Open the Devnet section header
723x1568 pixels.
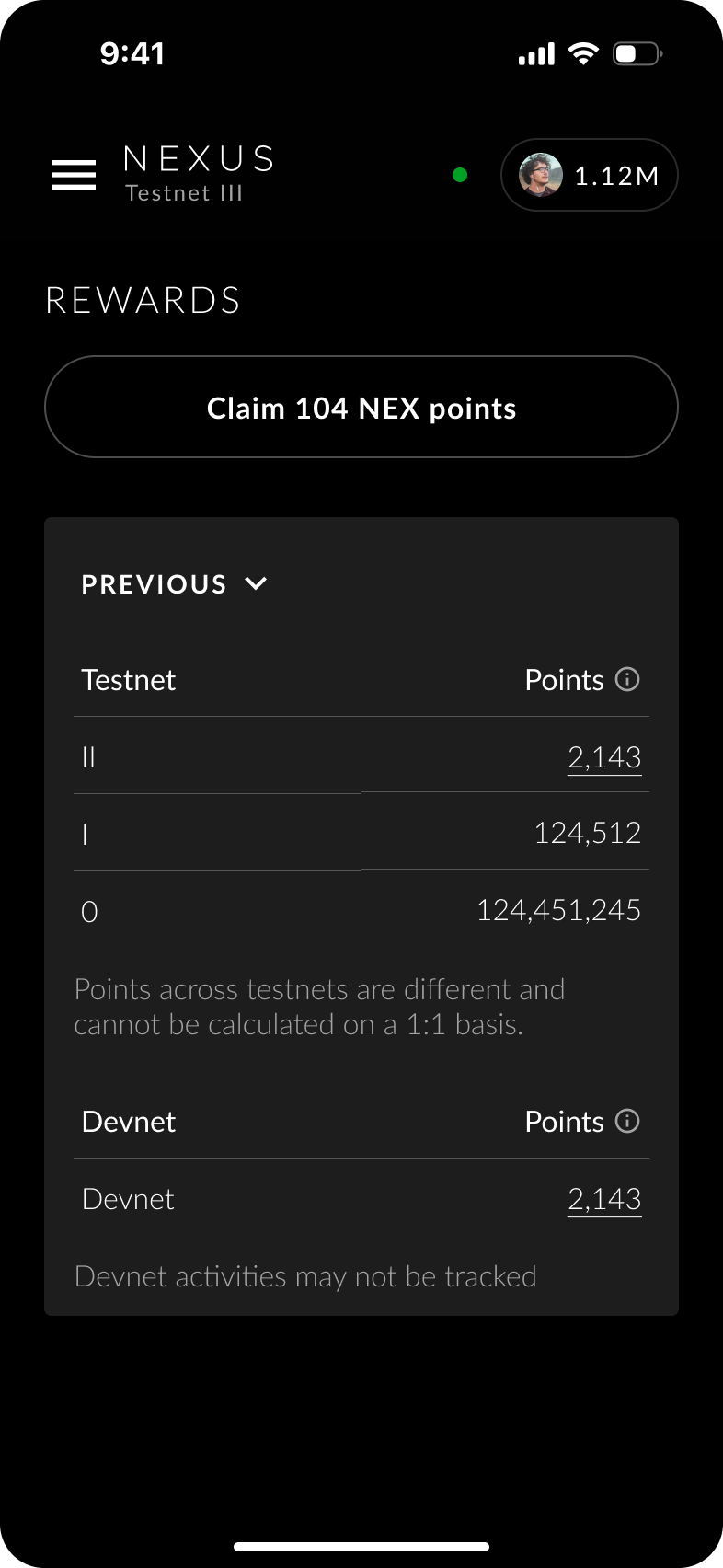129,1121
